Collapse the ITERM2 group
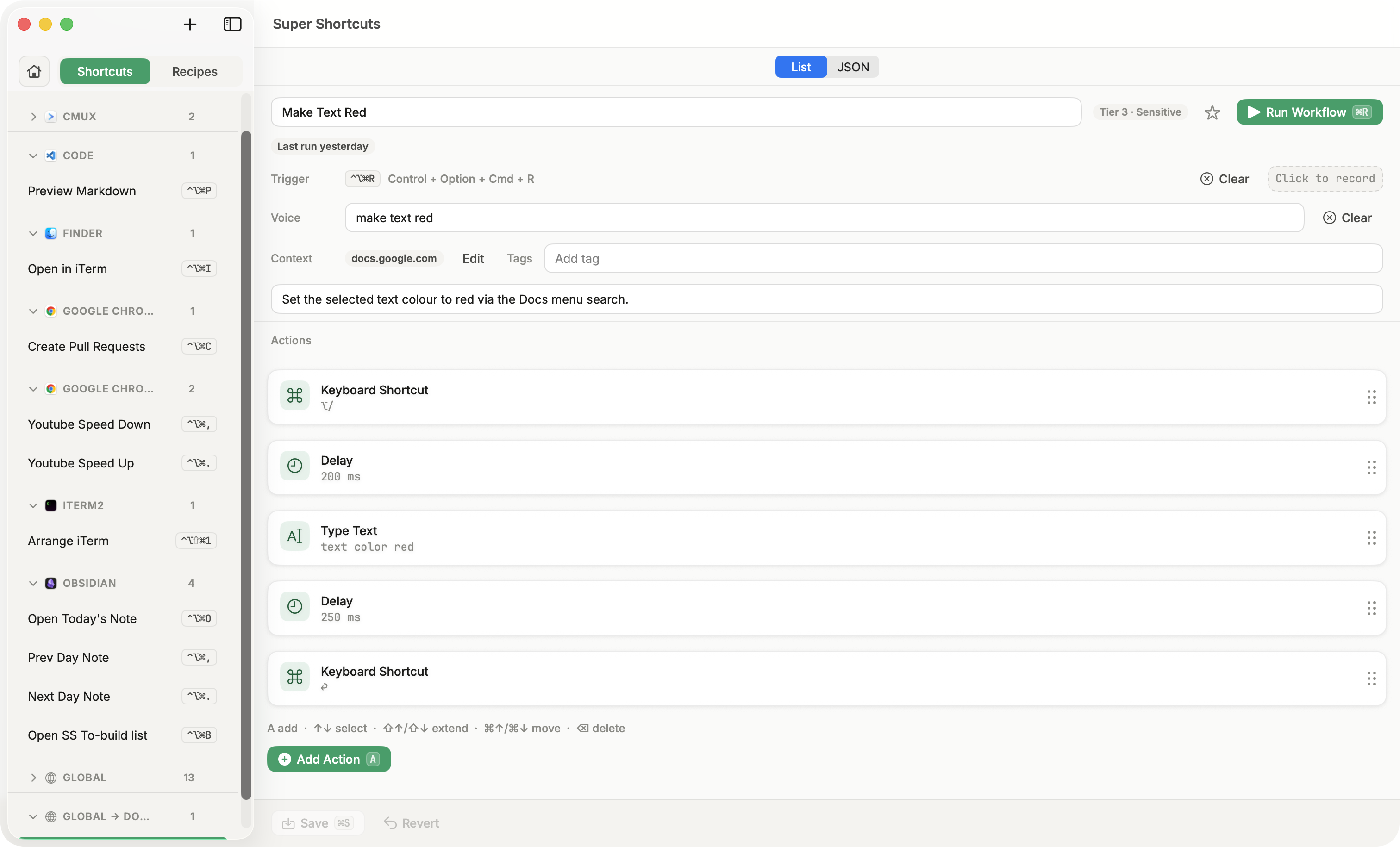 pyautogui.click(x=33, y=505)
